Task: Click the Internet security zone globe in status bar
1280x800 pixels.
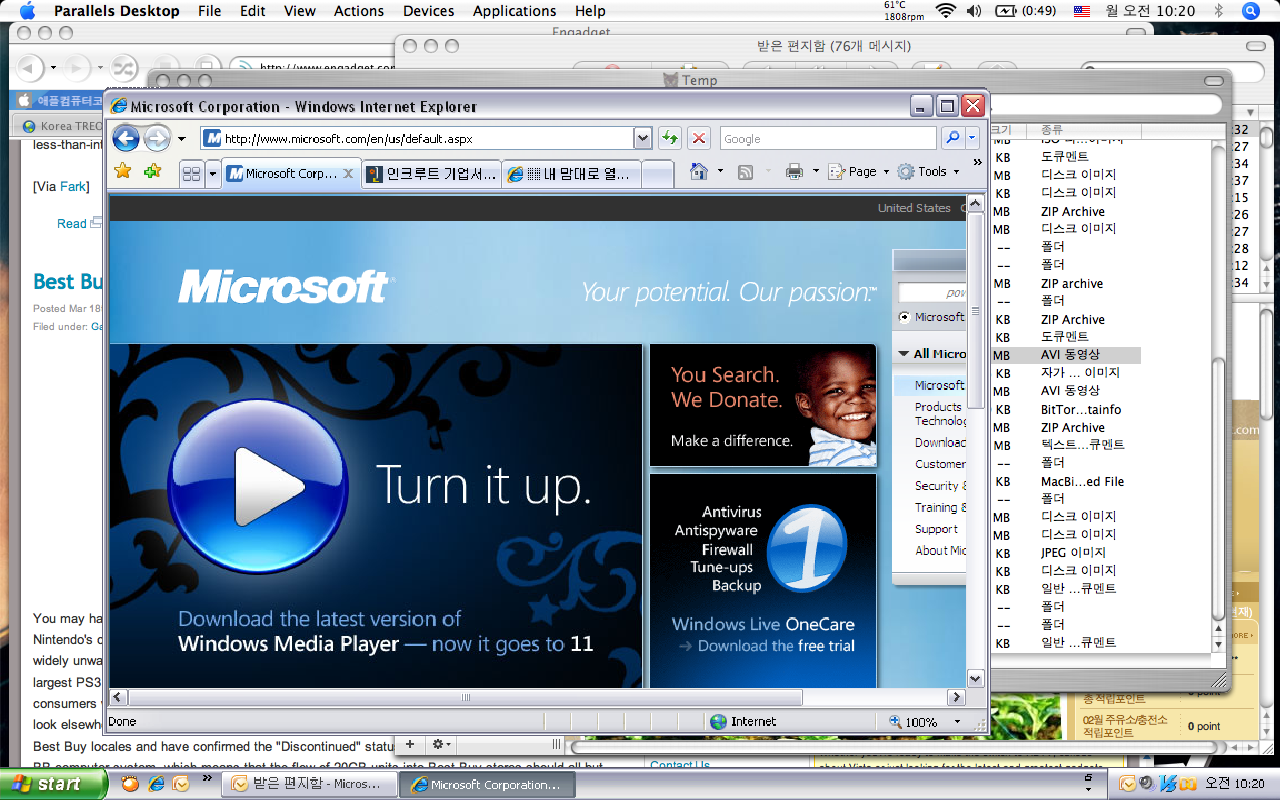Action: [x=718, y=721]
